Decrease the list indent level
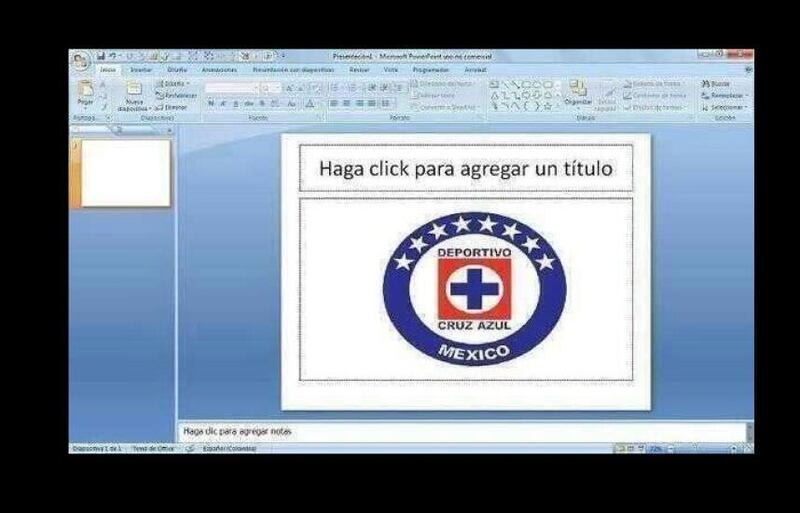This screenshot has width=800, height=513. [x=372, y=88]
